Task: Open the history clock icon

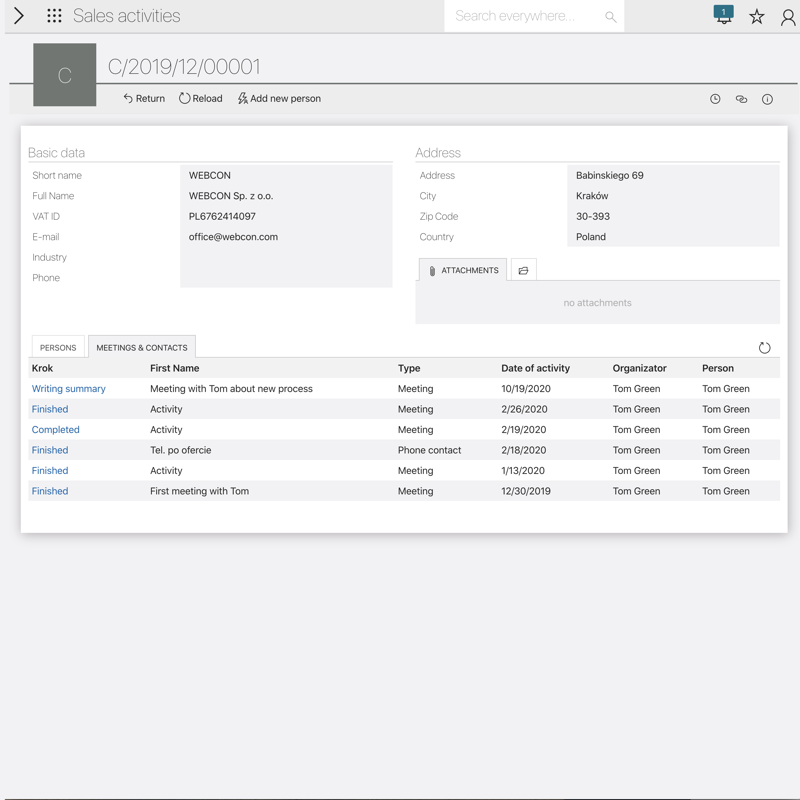Action: pos(715,99)
